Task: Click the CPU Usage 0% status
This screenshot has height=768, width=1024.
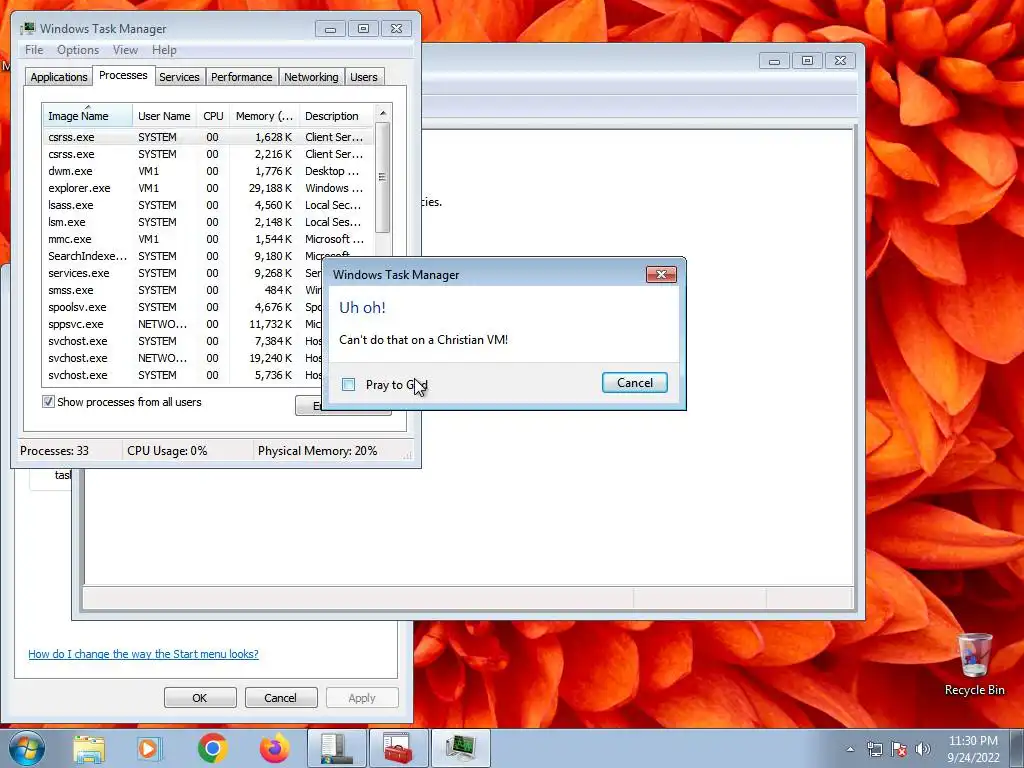Action: 167,451
